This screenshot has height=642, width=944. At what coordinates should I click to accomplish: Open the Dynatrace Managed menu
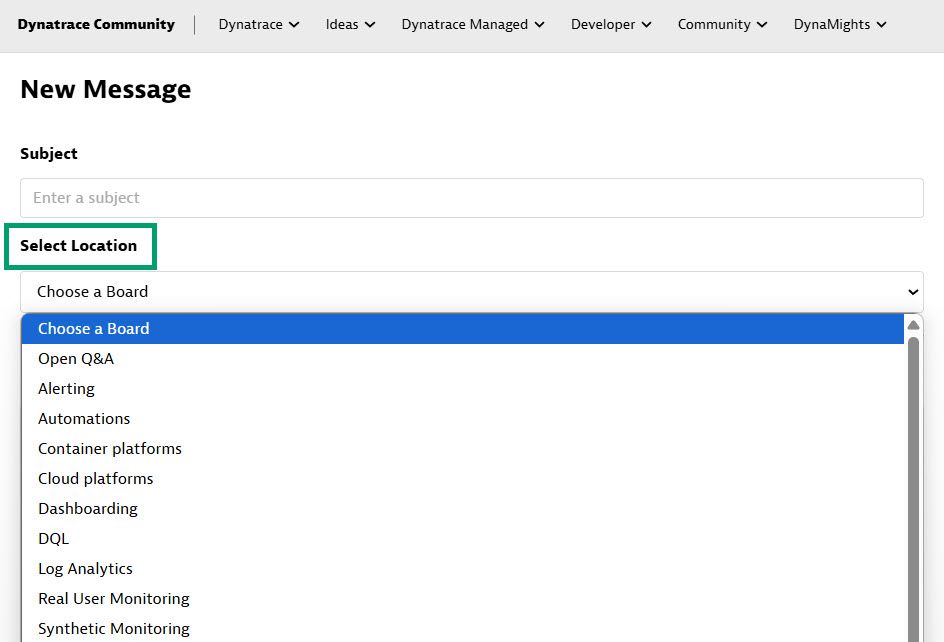(473, 25)
